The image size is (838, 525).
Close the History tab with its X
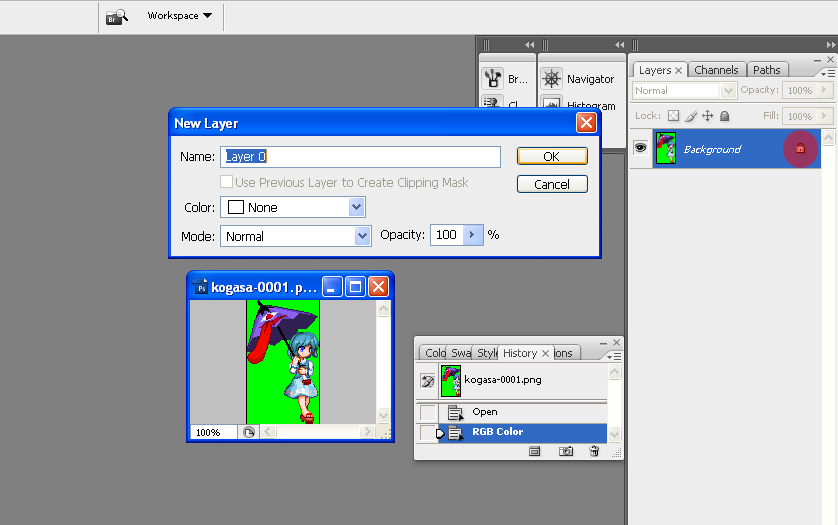[545, 353]
